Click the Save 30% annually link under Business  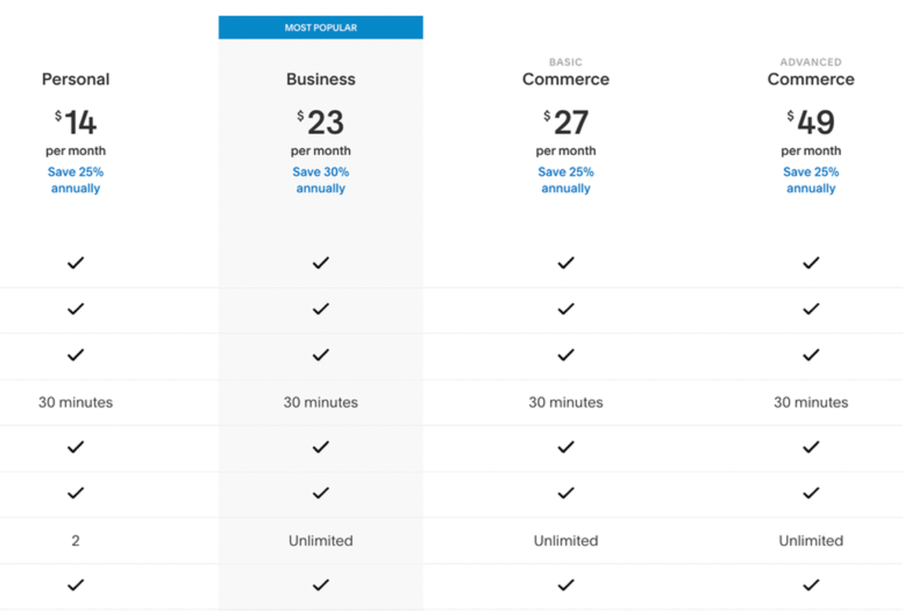pyautogui.click(x=321, y=180)
